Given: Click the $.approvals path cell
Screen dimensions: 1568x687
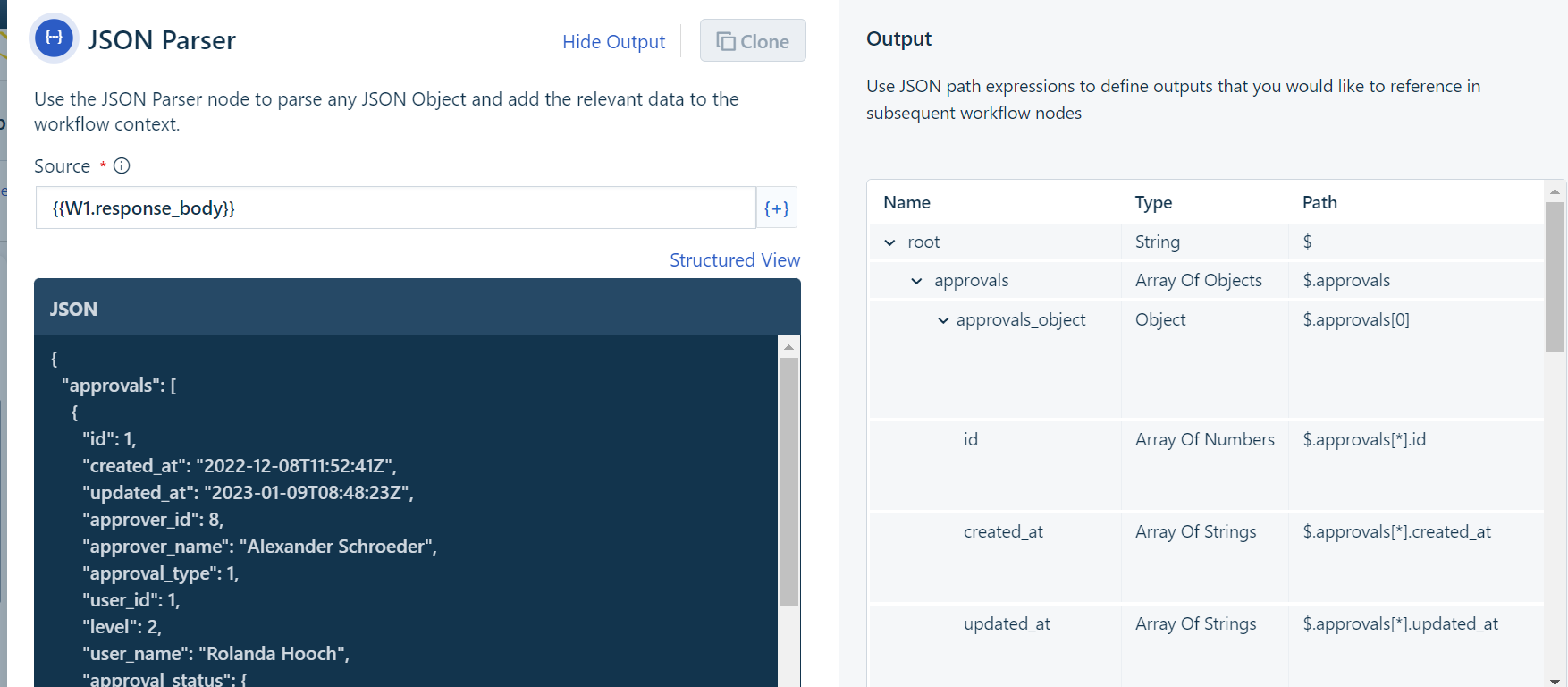Looking at the screenshot, I should click(1346, 280).
